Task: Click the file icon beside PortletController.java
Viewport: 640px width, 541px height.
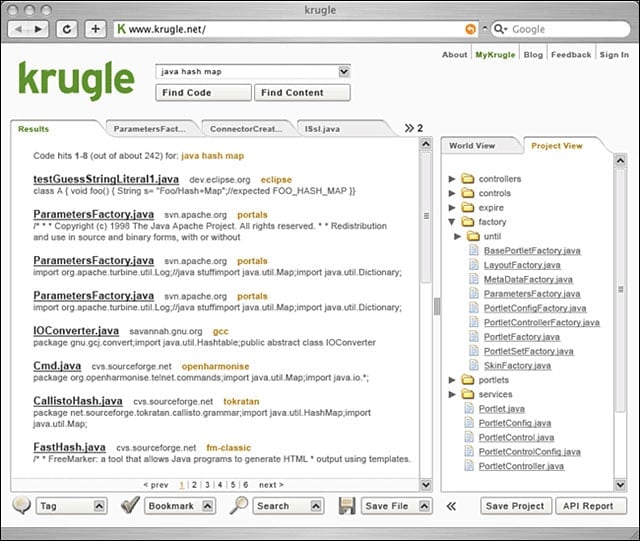Action: [469, 465]
